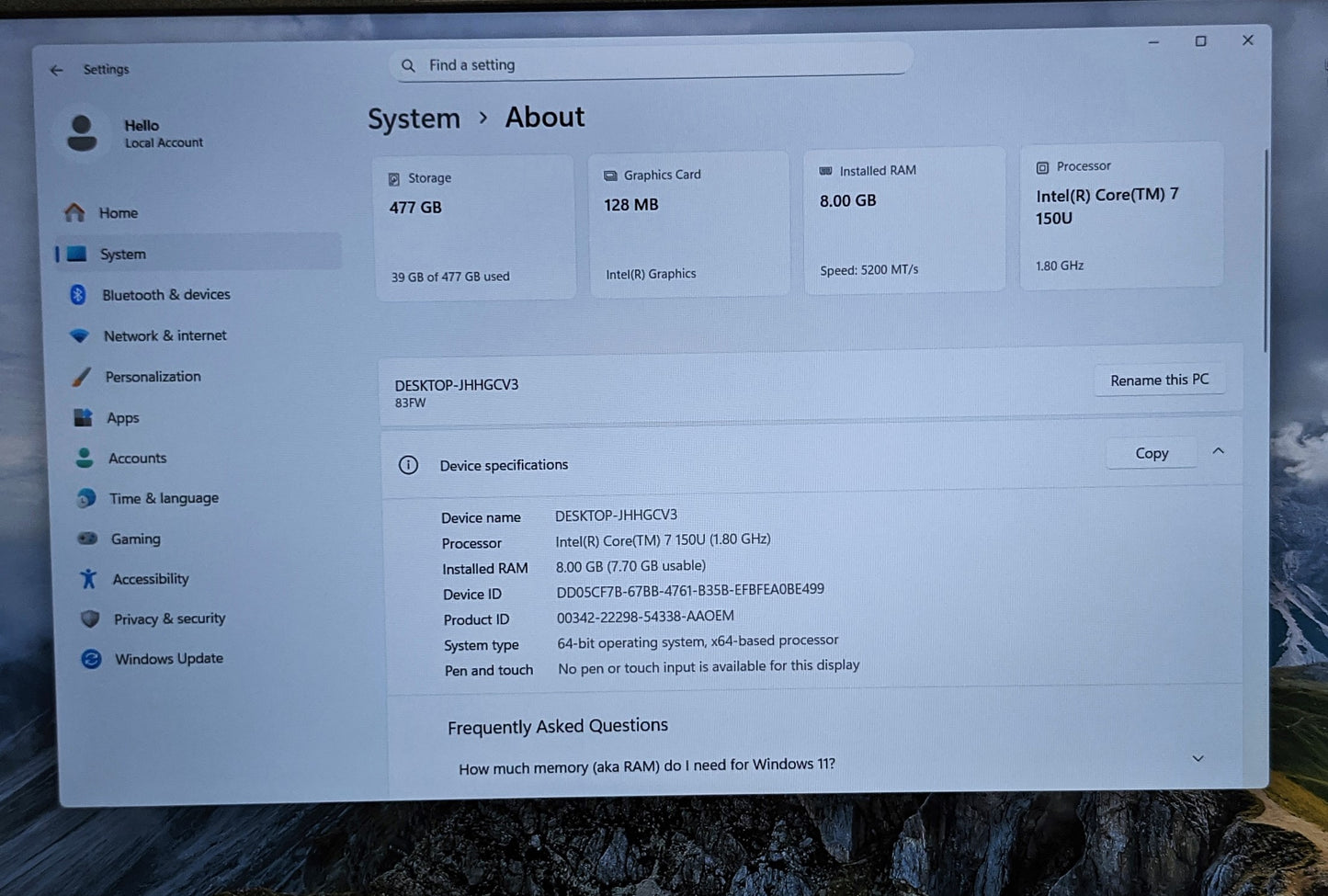Open Personalization settings
The width and height of the screenshot is (1328, 896).
(x=153, y=377)
